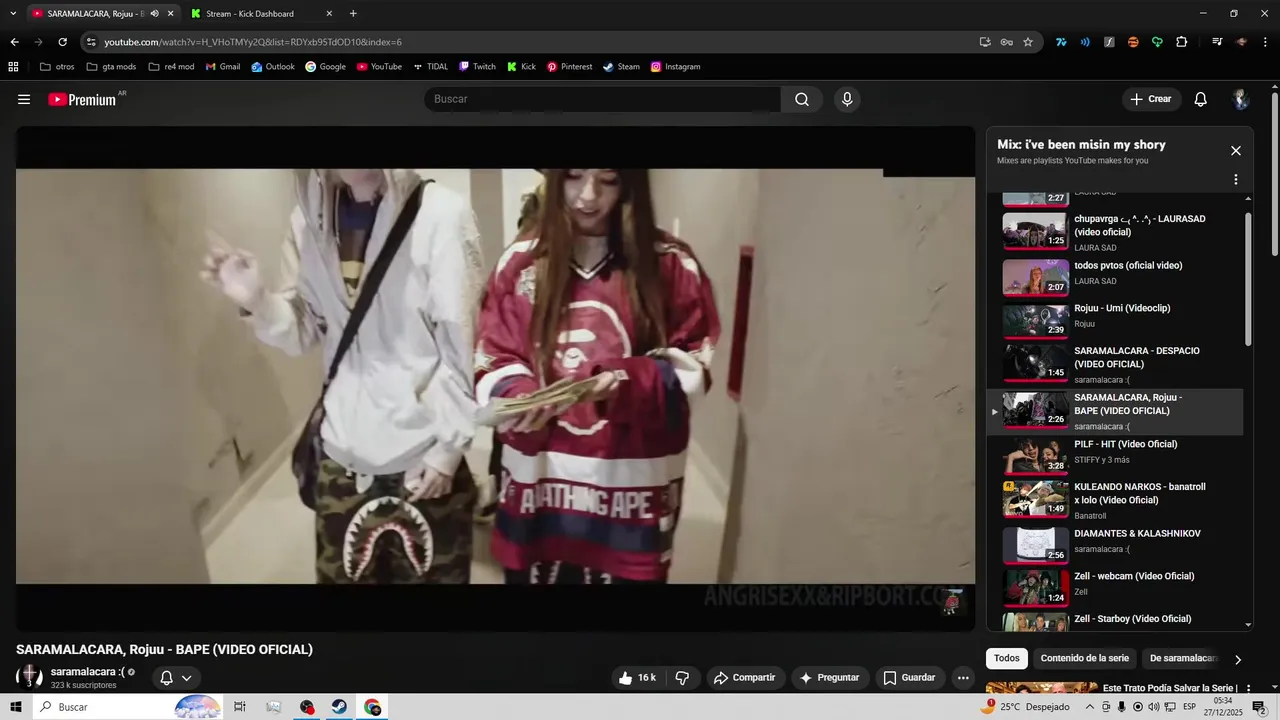Screen dimensions: 1280x720
Task: Show hidden system tray icons
Action: coord(1089,707)
